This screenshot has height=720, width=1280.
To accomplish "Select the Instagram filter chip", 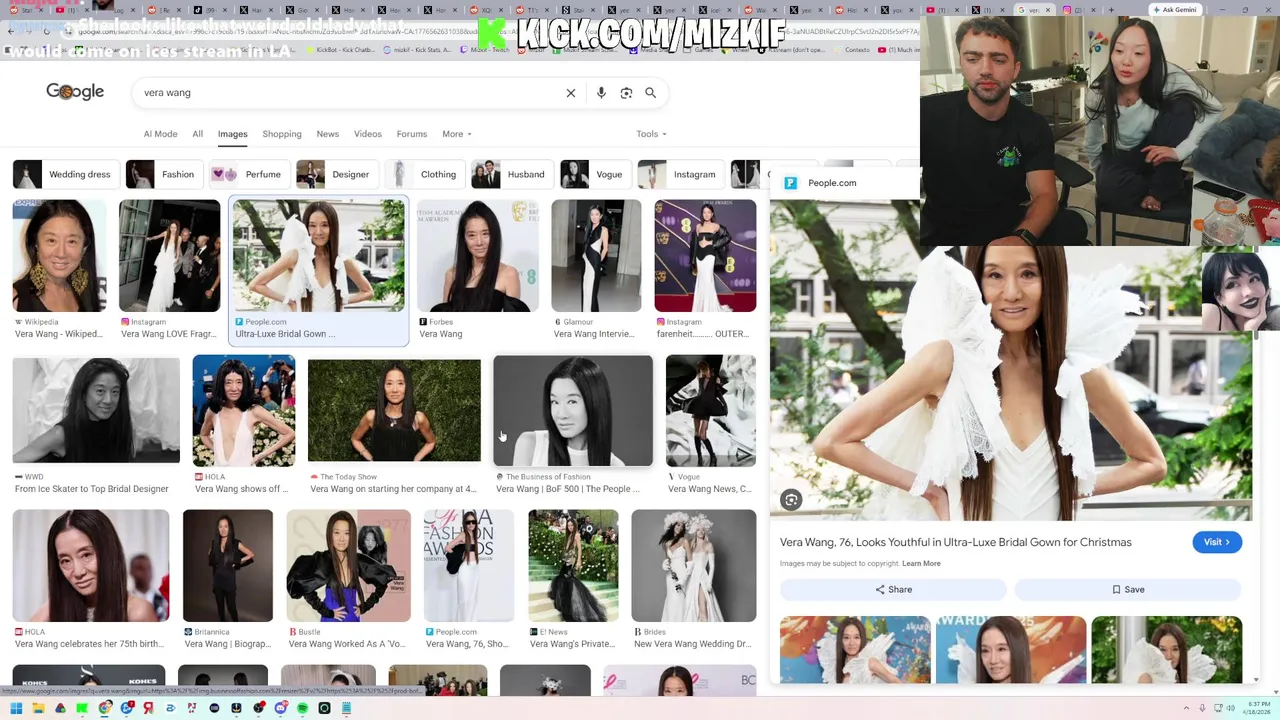I will (x=681, y=174).
